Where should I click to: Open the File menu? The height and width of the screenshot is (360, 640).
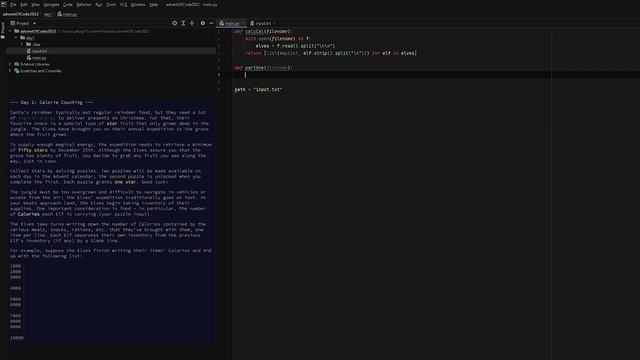(13, 4)
